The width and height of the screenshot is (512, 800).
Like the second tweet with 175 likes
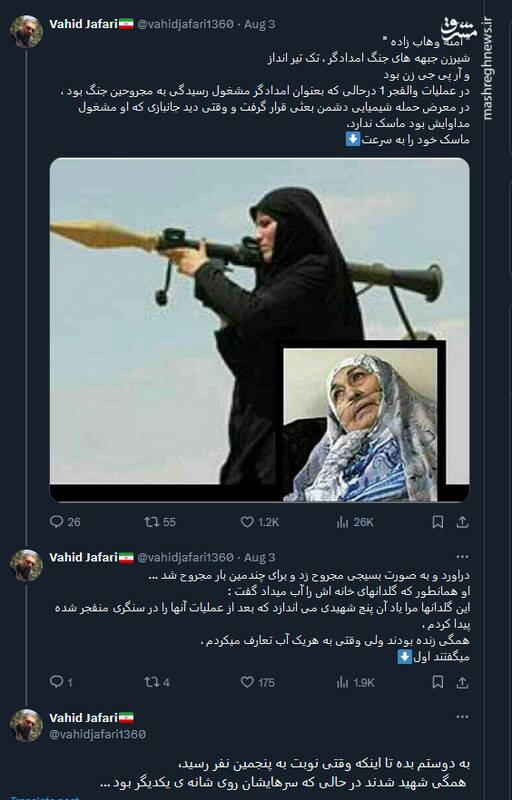258,682
